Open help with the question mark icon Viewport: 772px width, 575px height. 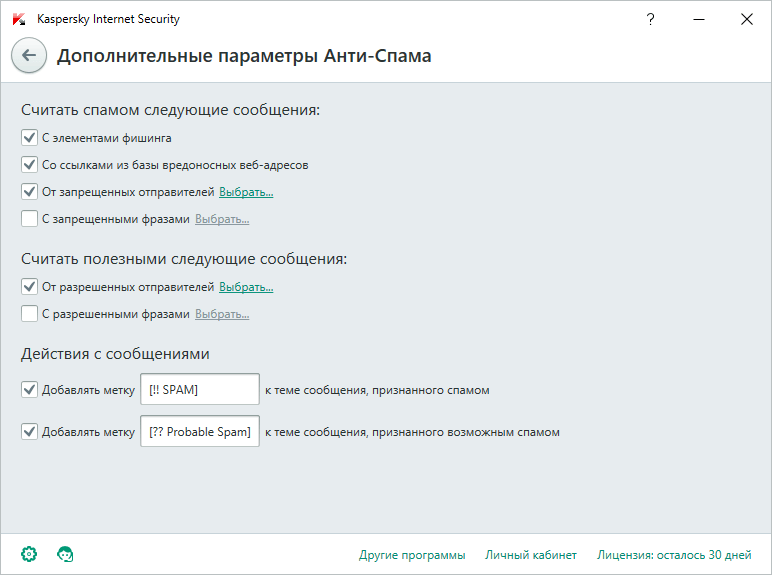650,19
